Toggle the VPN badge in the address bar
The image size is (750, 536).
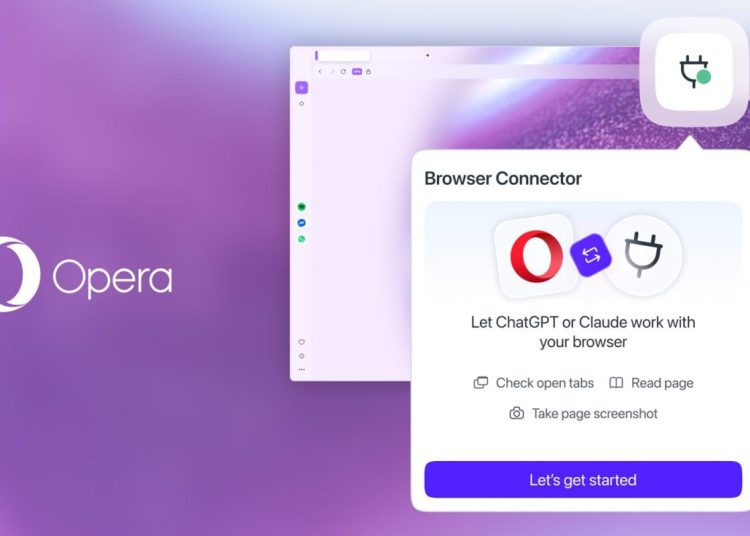(x=357, y=72)
